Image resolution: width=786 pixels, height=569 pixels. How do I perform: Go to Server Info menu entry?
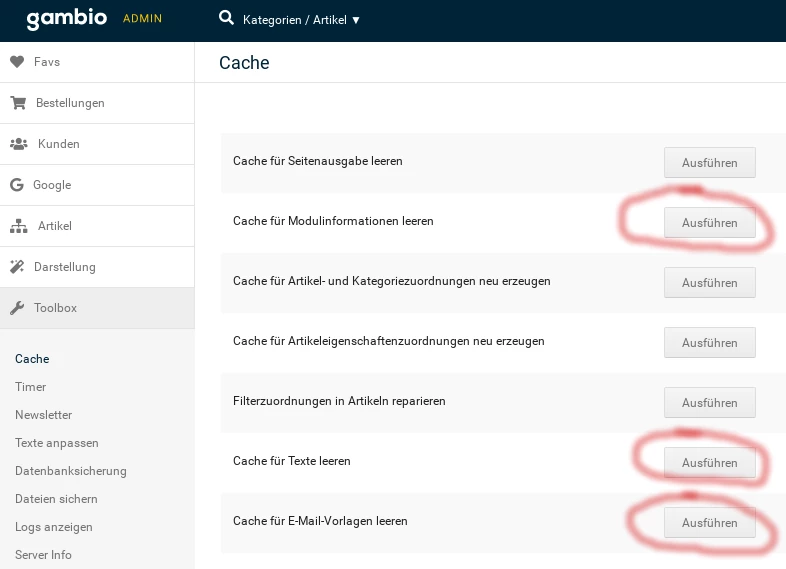click(43, 555)
